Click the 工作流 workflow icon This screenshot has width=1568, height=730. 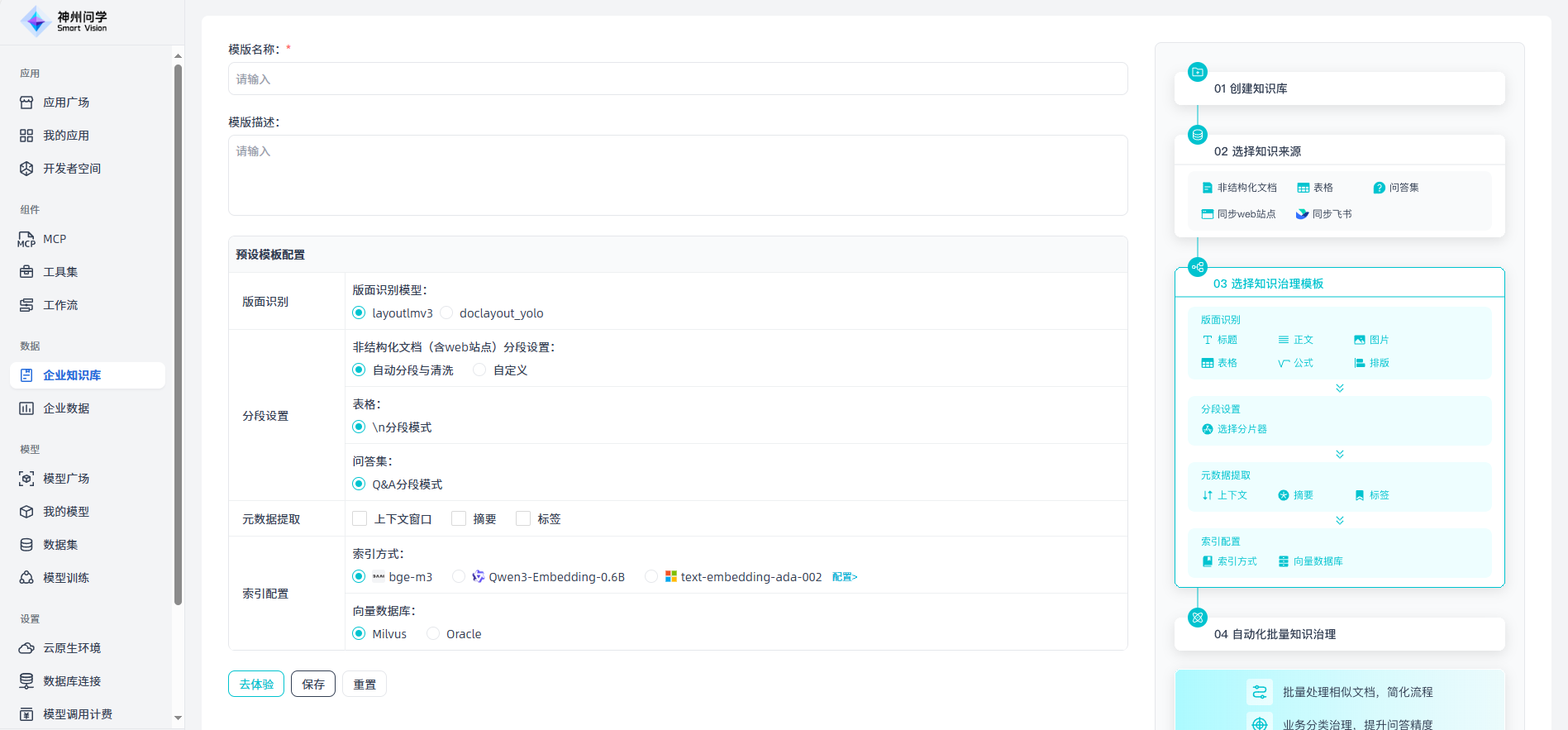(x=26, y=305)
